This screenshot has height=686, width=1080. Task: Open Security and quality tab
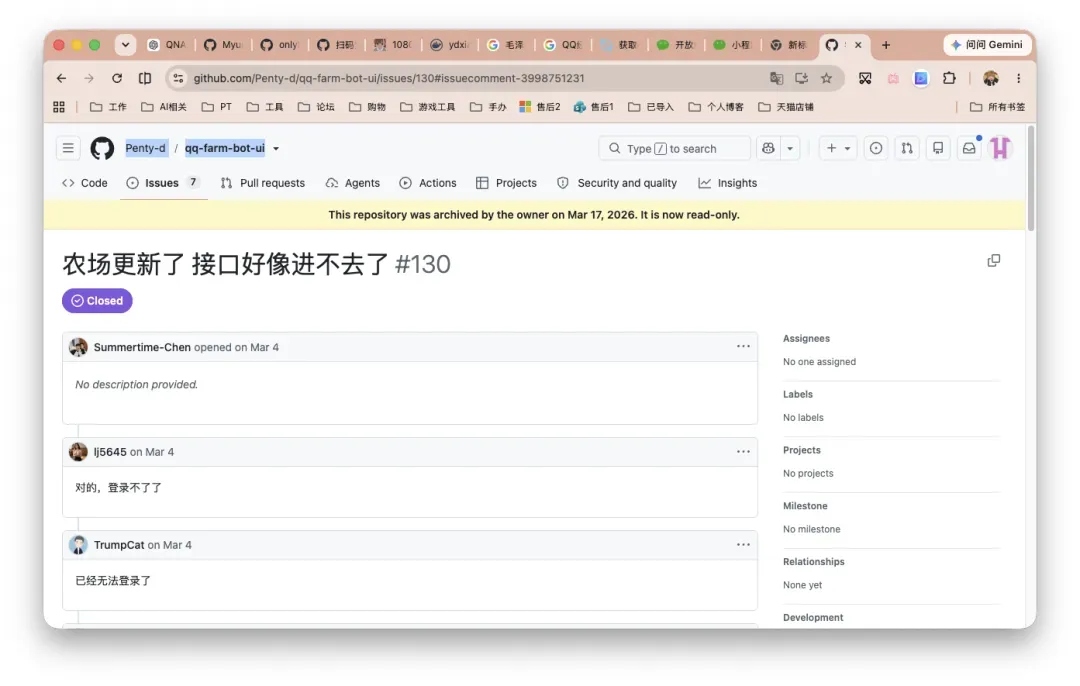coord(617,183)
